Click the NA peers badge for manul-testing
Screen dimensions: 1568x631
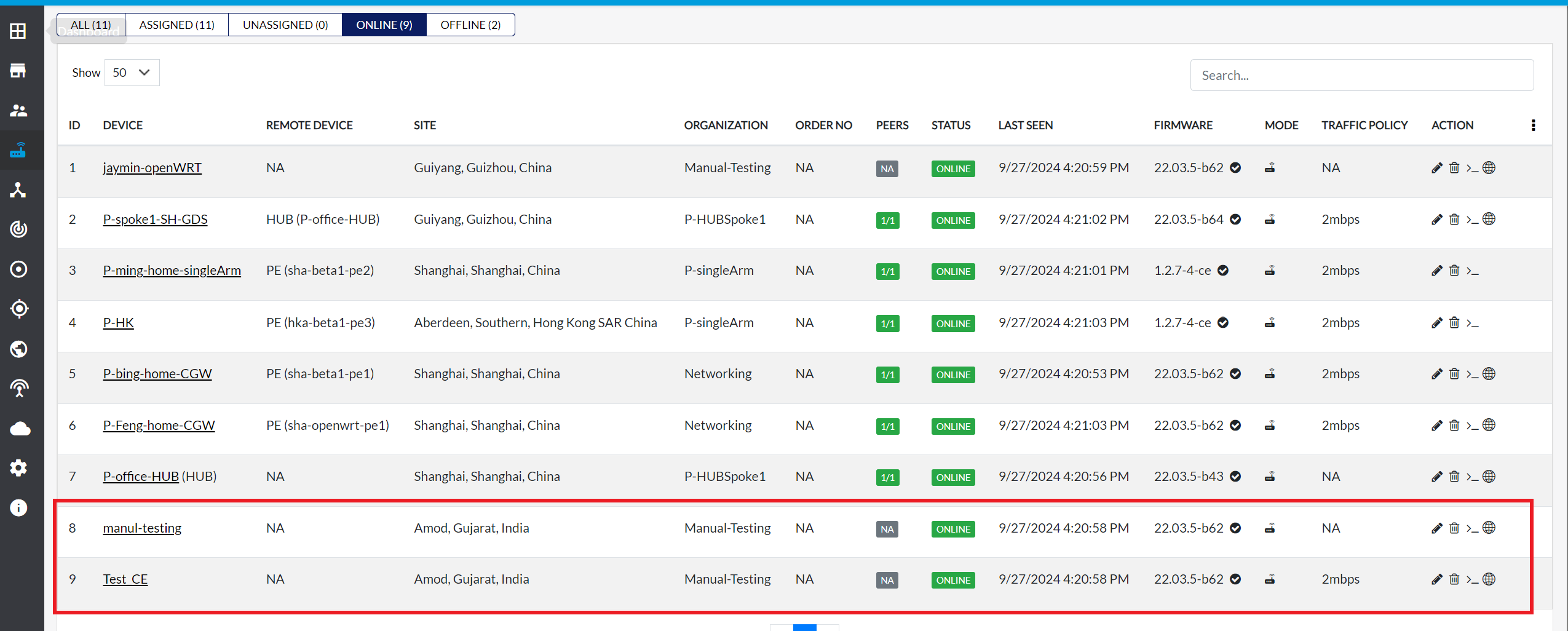[887, 529]
